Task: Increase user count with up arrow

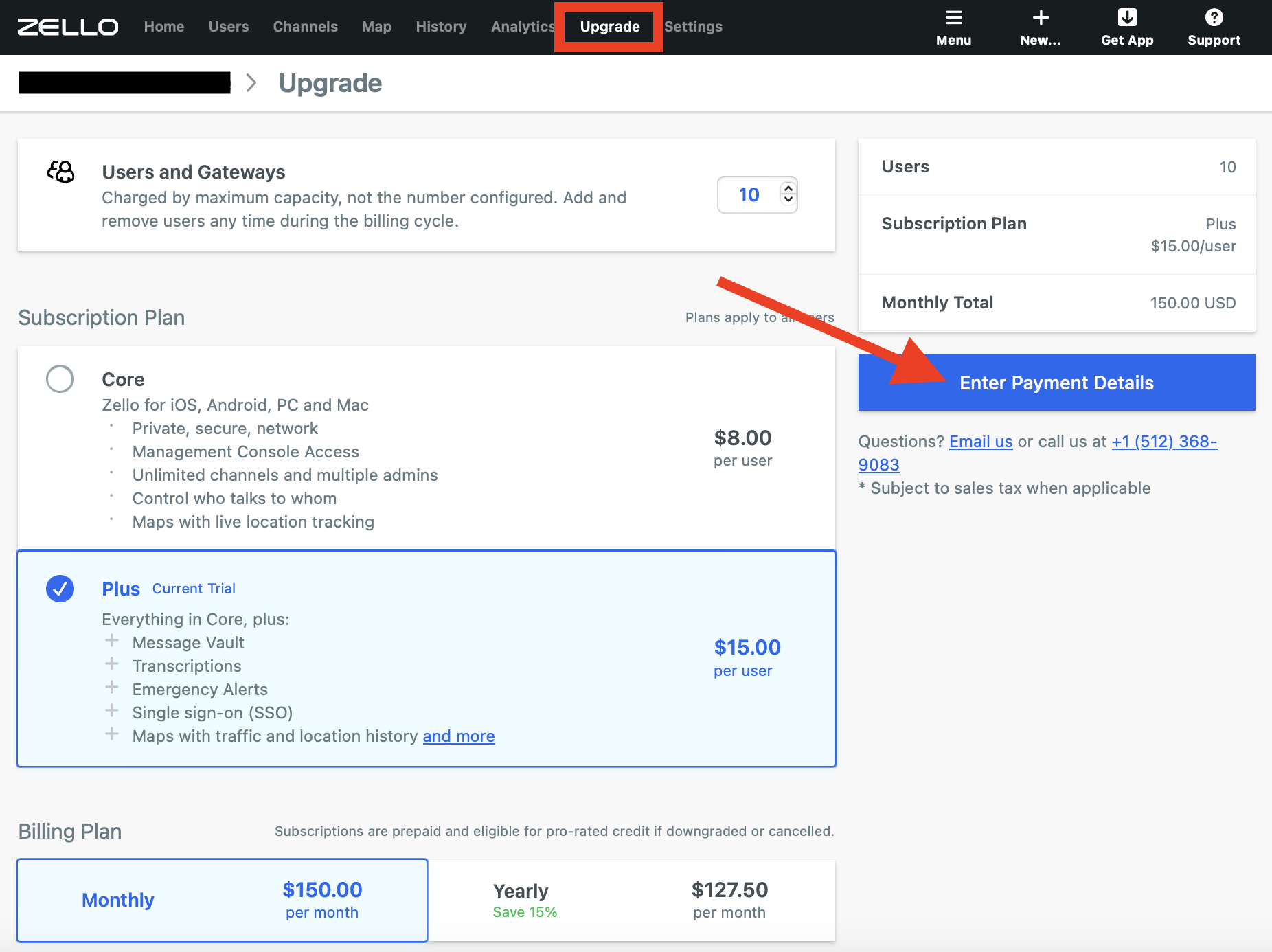Action: coord(788,188)
